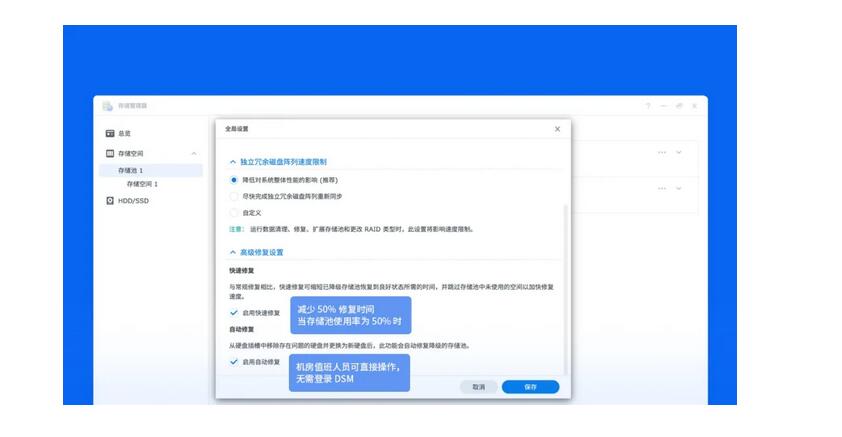Click the 取消 cancel button
The width and height of the screenshot is (842, 437).
click(x=478, y=387)
